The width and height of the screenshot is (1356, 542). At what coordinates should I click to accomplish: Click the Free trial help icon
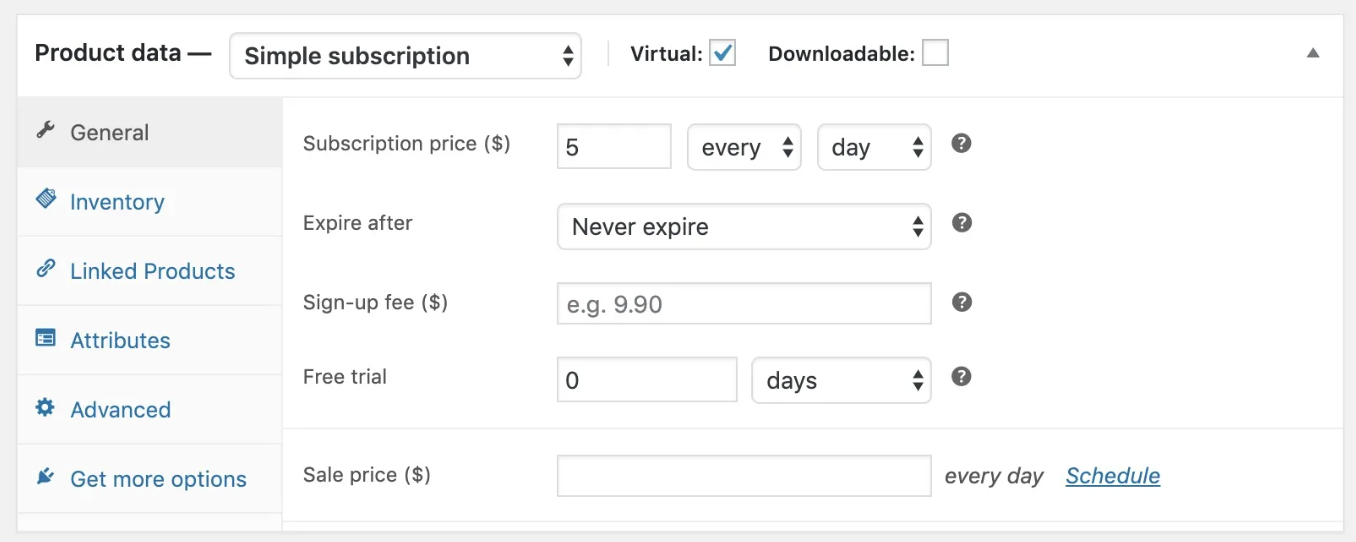click(x=961, y=377)
